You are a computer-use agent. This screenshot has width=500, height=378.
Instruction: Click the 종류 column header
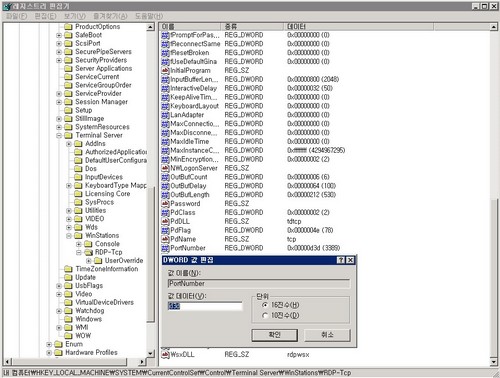[x=252, y=26]
